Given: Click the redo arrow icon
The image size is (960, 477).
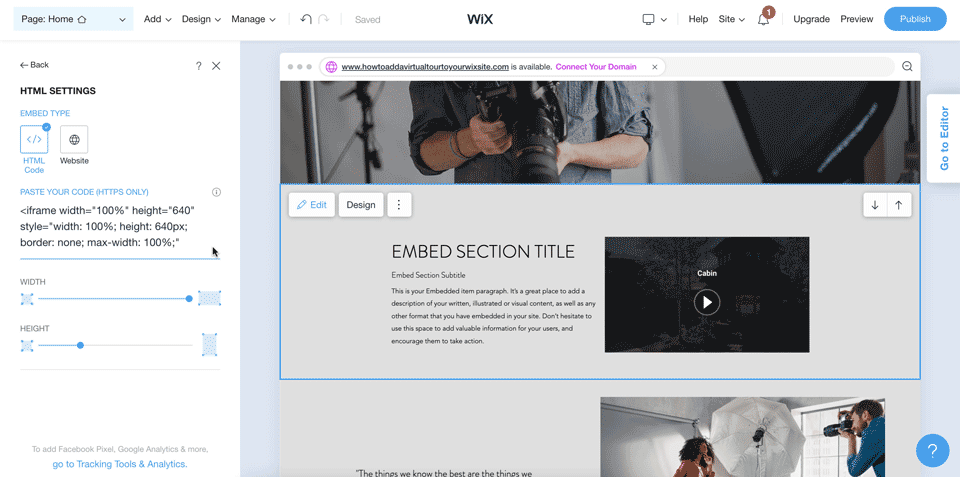Looking at the screenshot, I should click(x=323, y=19).
